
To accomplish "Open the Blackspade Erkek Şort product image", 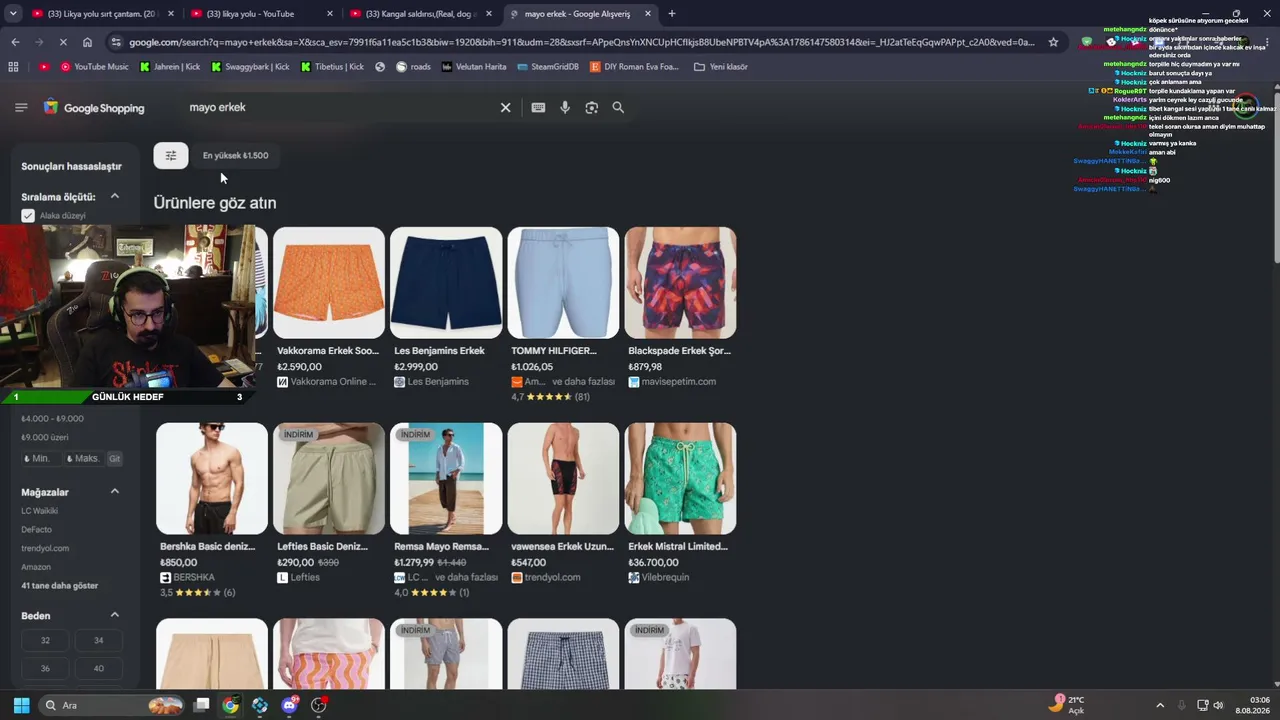I will 680,283.
